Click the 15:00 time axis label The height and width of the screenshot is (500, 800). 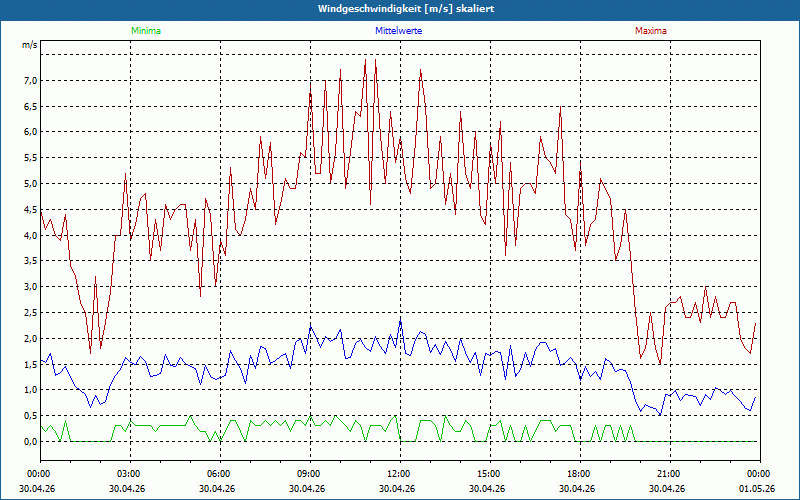coord(490,474)
